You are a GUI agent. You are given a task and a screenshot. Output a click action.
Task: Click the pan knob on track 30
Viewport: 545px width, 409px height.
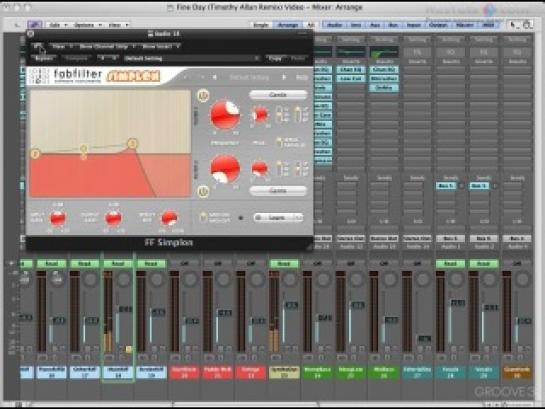point(522,279)
